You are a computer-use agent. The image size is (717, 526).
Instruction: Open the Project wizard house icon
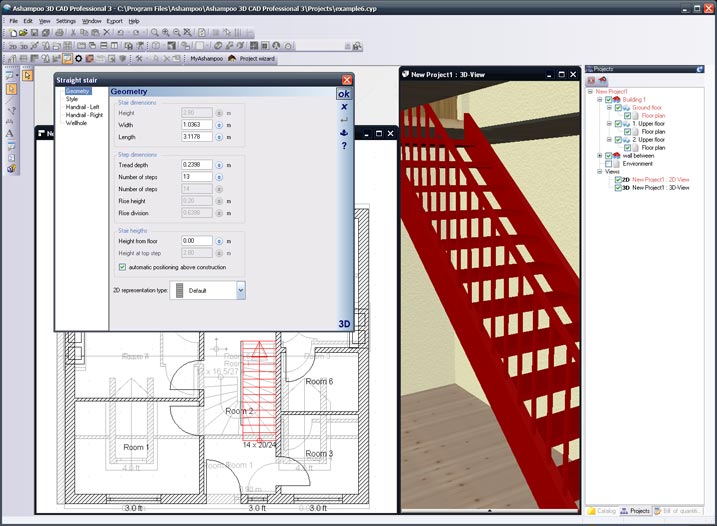(232, 59)
